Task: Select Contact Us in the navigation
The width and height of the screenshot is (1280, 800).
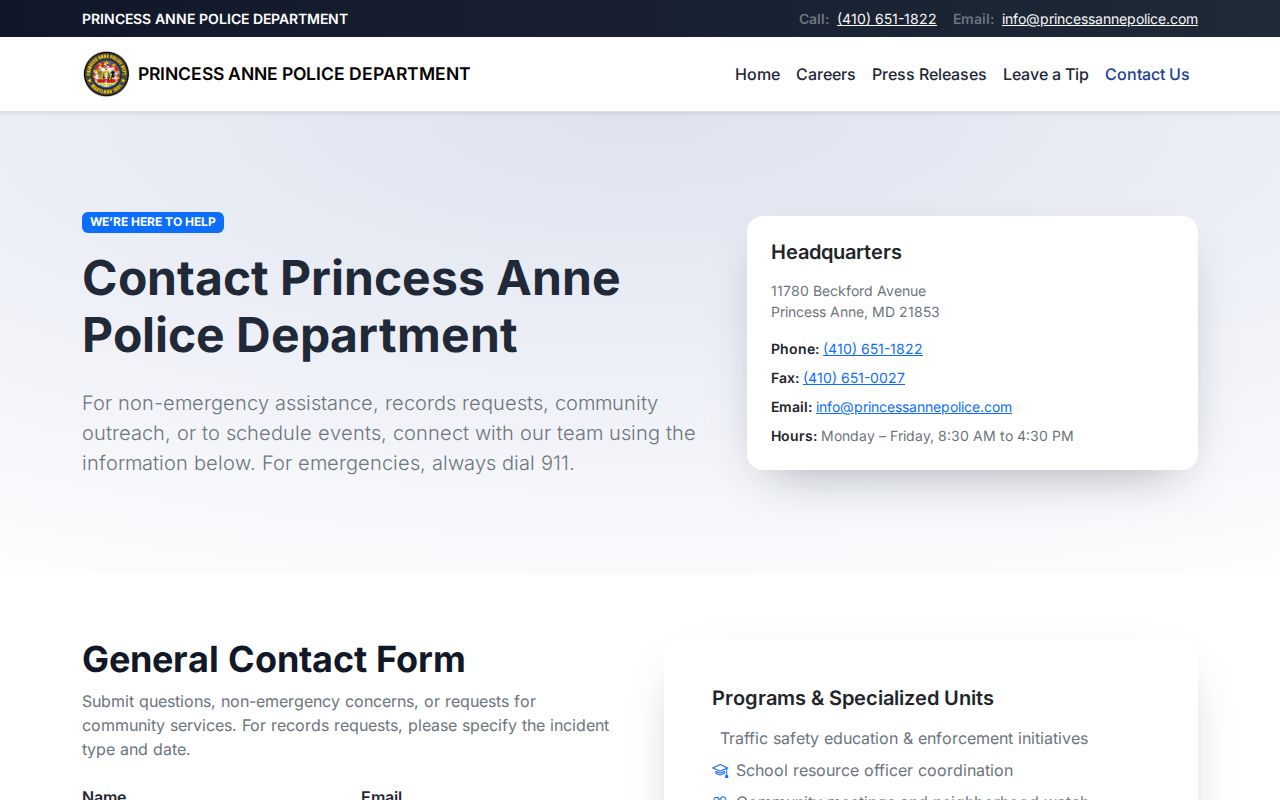Action: tap(1147, 74)
